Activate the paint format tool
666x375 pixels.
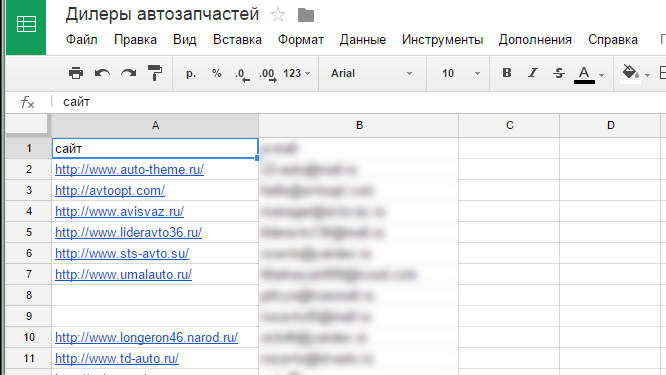click(x=155, y=73)
